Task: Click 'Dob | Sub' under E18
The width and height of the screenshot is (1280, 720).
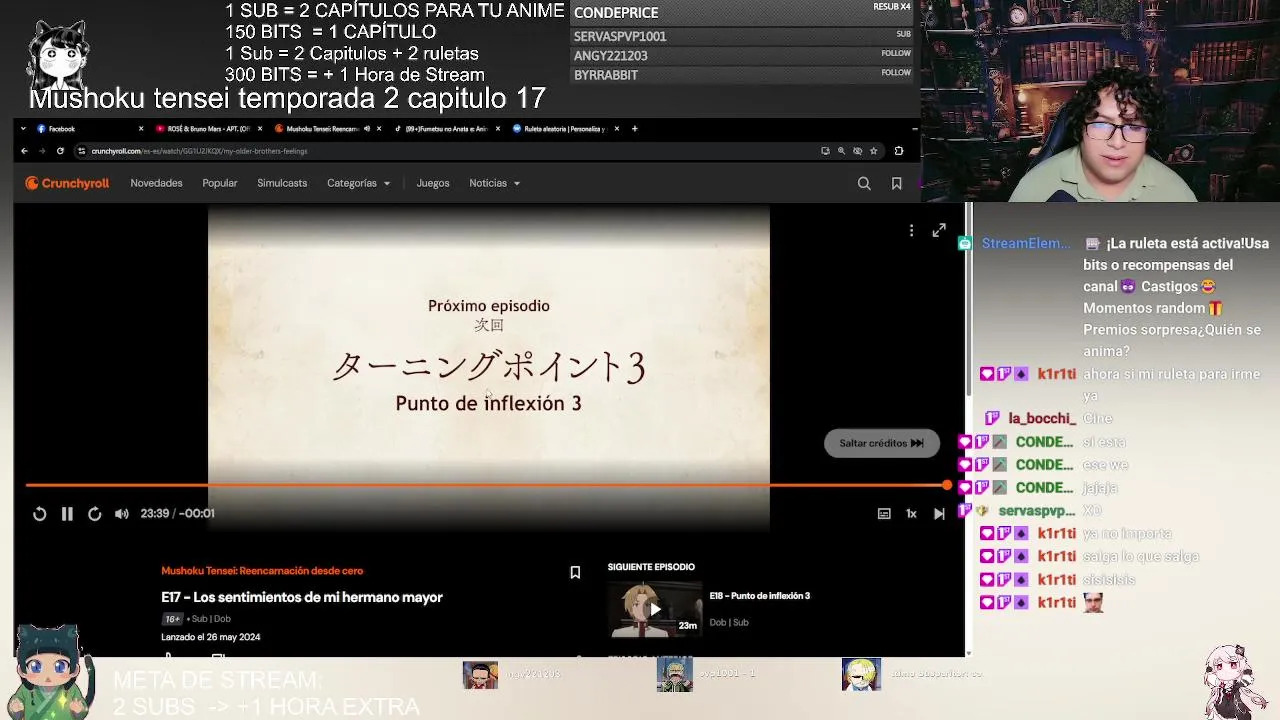Action: [x=729, y=622]
